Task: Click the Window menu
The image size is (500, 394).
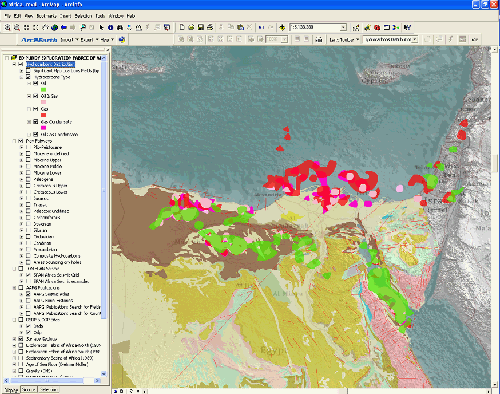Action: coord(116,16)
